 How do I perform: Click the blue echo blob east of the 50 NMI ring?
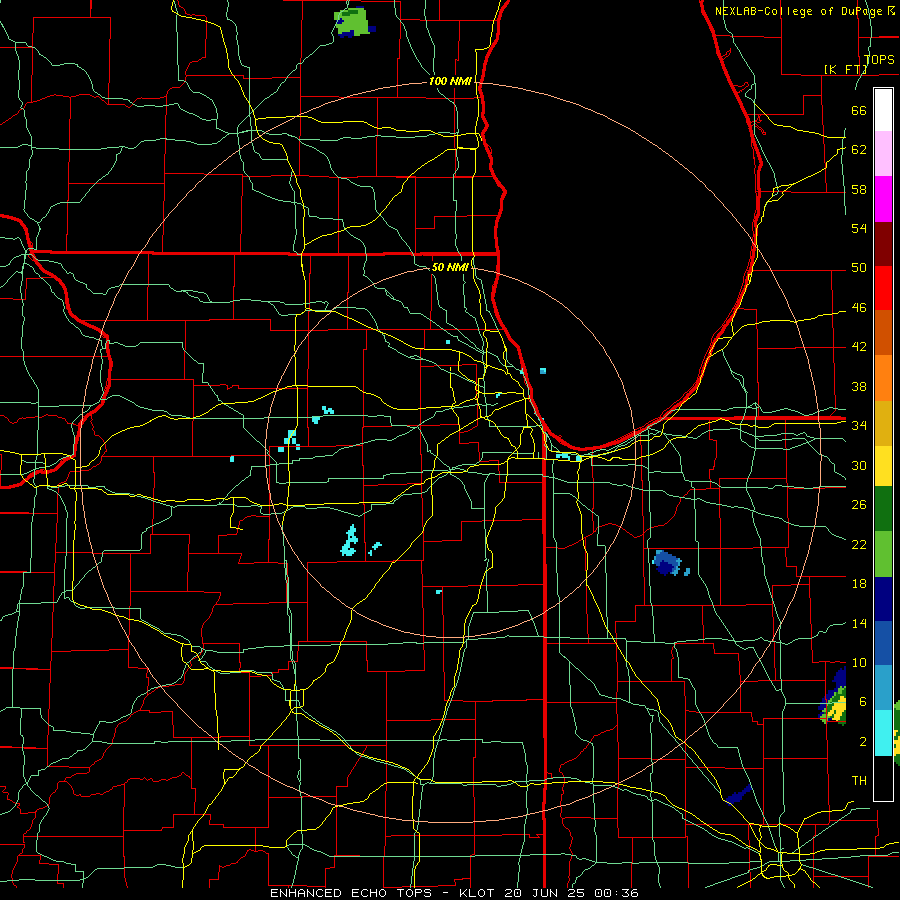(669, 562)
